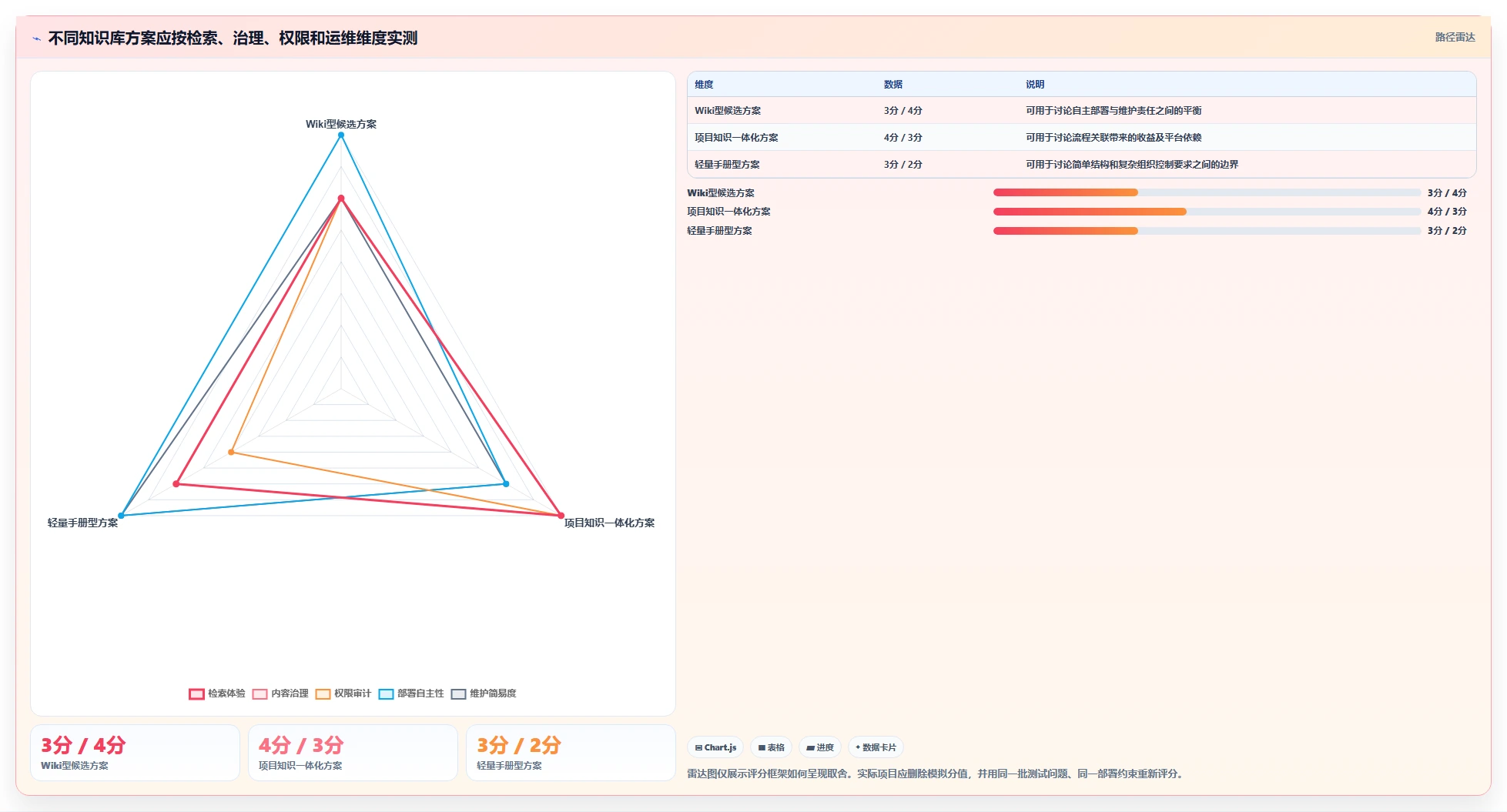The width and height of the screenshot is (1507, 812).
Task: Select the 项目知识一体化方案 table row name
Action: point(736,138)
